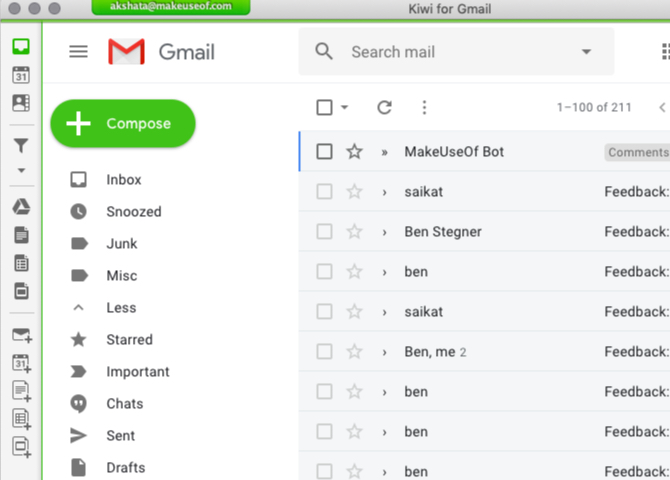This screenshot has width=670, height=480.
Task: Click the Compose button
Action: click(123, 124)
